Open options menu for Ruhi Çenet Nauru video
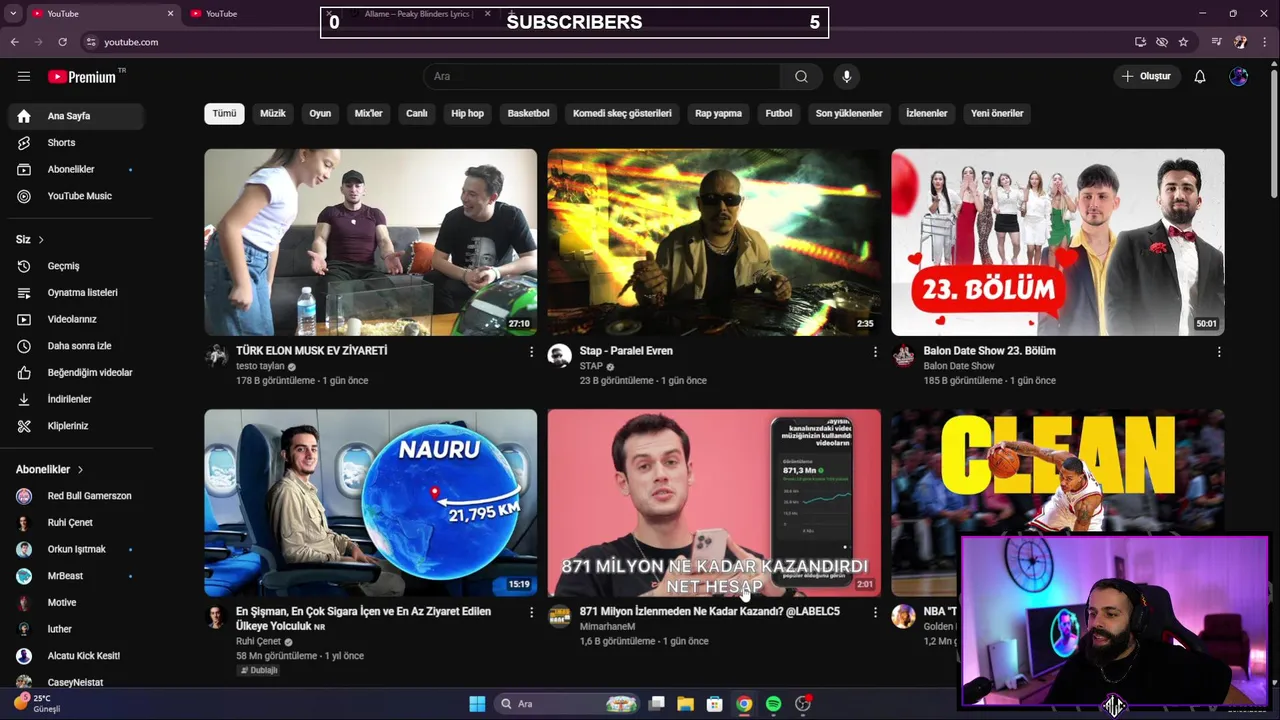The height and width of the screenshot is (720, 1280). [x=531, y=612]
